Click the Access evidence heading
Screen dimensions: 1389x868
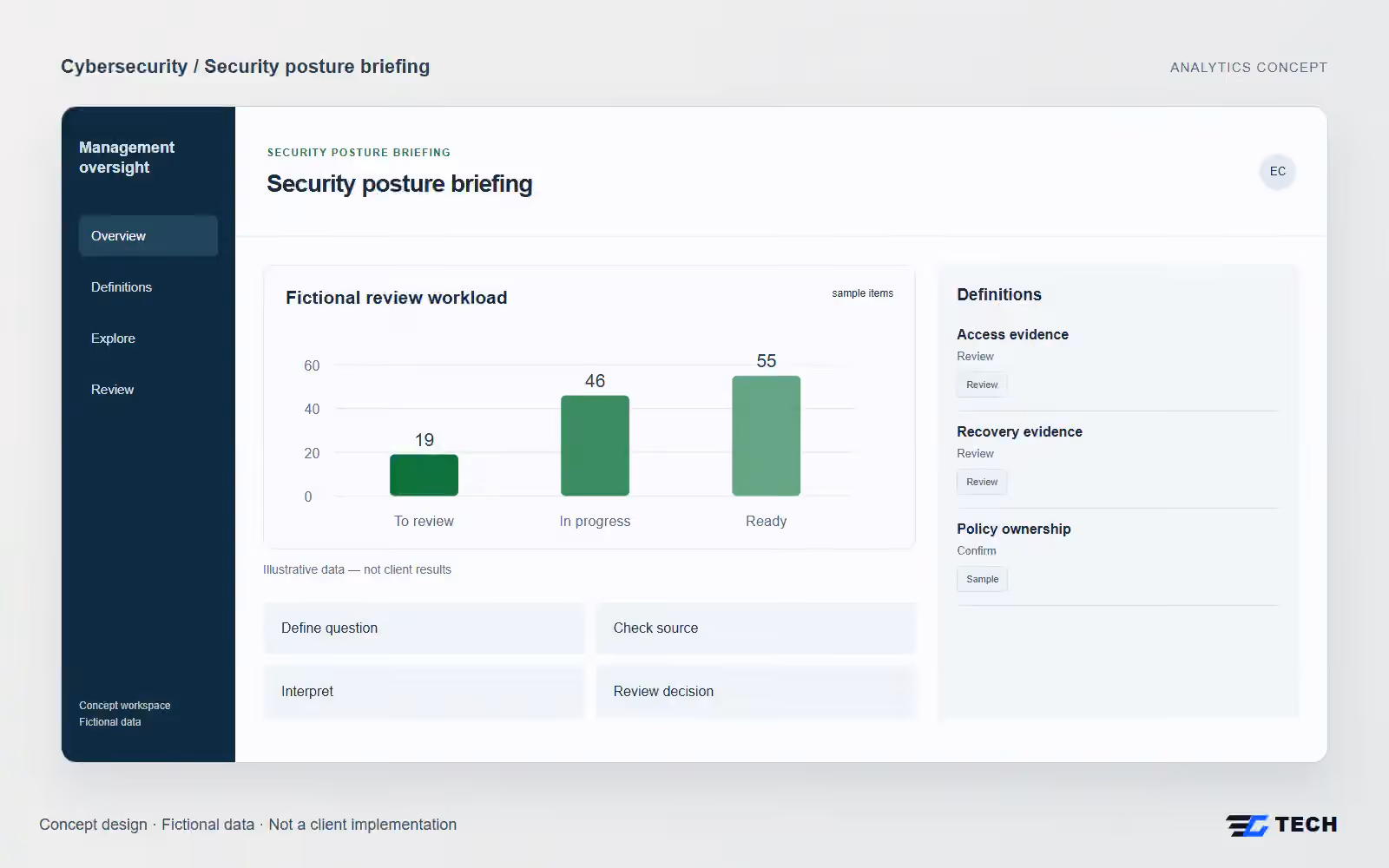(x=1012, y=335)
